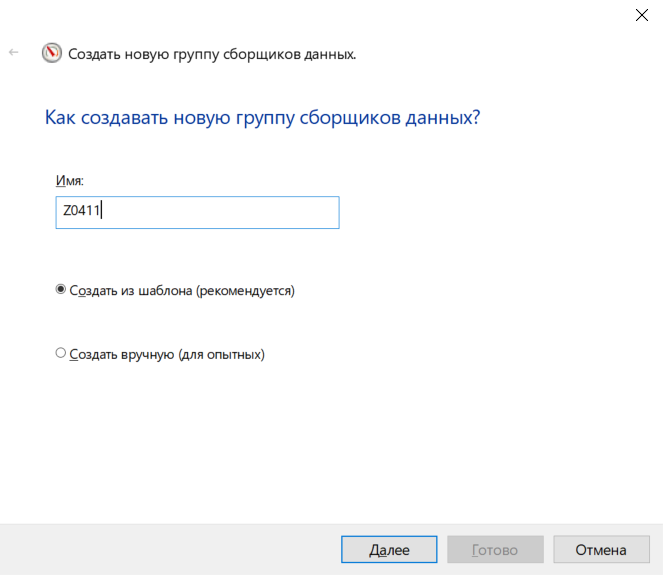Click the Performance Monitor gauge icon
Screen dimensions: 664x576
(52, 53)
